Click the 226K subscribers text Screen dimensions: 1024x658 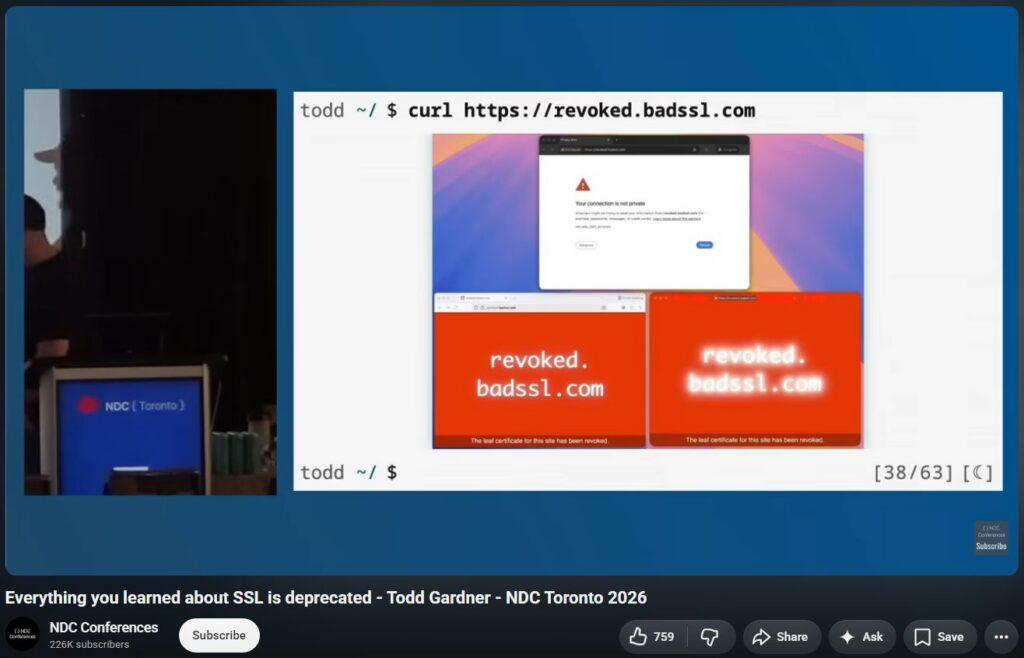[89, 644]
